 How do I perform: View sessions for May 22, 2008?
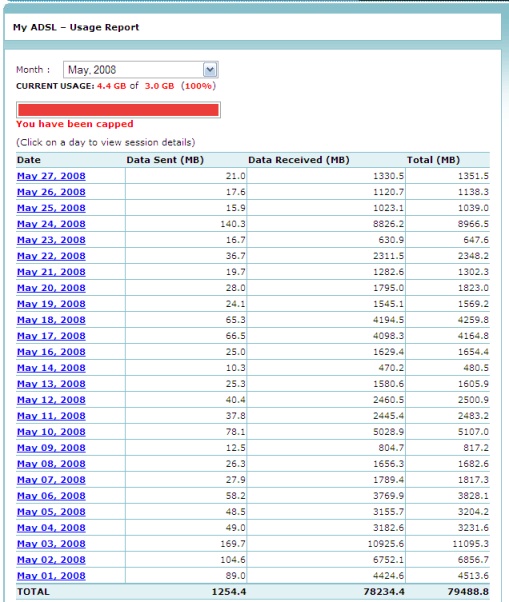51,256
